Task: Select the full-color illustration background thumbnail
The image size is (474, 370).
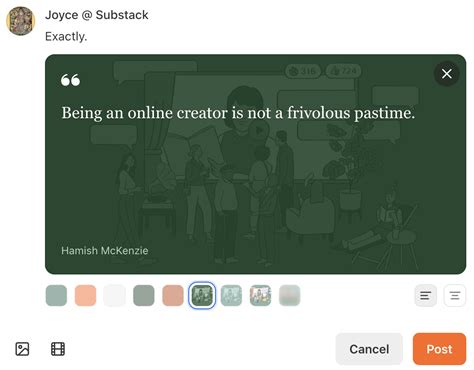Action: [x=260, y=295]
